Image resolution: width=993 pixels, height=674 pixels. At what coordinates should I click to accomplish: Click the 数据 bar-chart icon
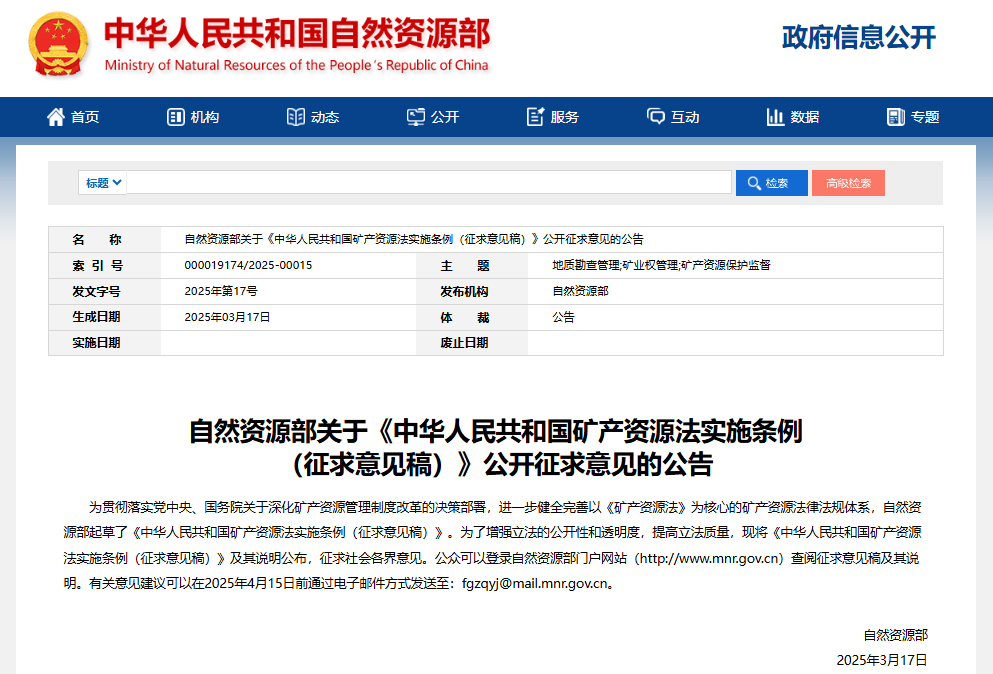pos(774,116)
